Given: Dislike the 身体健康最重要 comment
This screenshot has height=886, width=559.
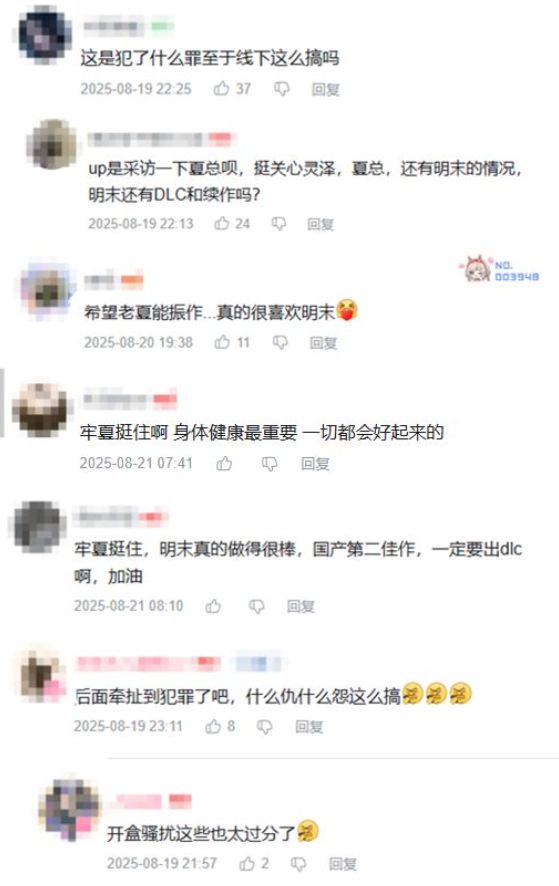Looking at the screenshot, I should click(270, 464).
